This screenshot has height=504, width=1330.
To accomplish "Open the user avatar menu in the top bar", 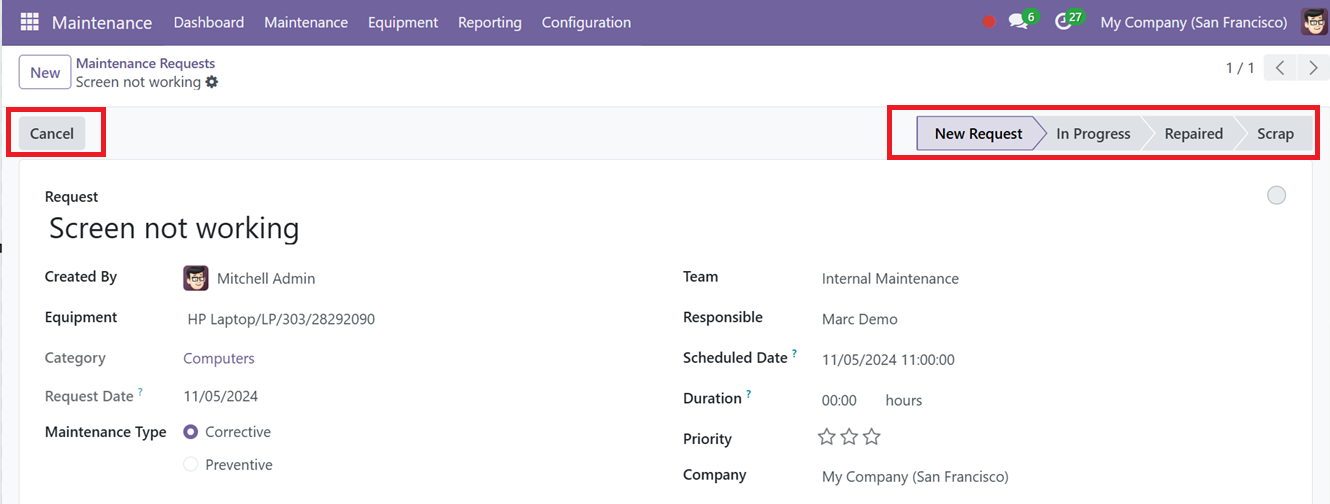I will click(x=1314, y=22).
